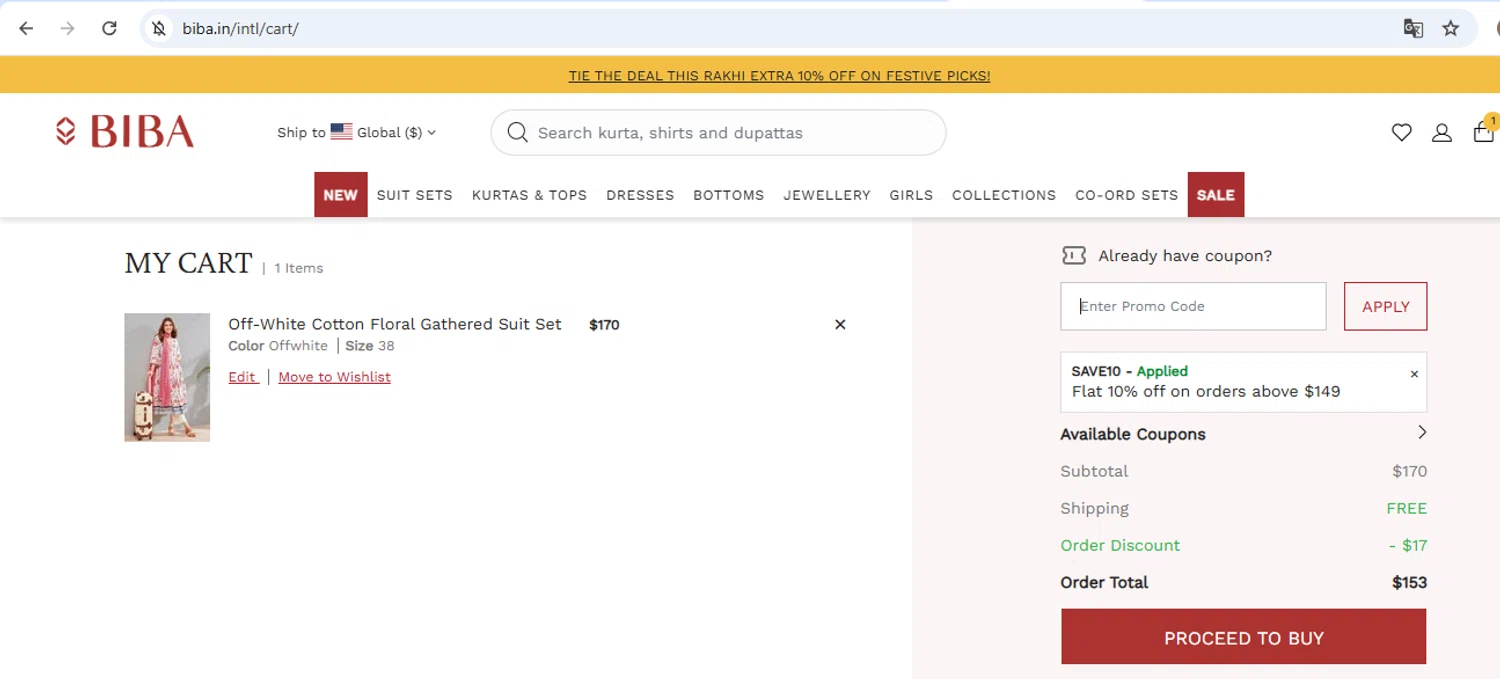The width and height of the screenshot is (1500, 679).
Task: Click the coupon ticket icon
Action: [1074, 256]
